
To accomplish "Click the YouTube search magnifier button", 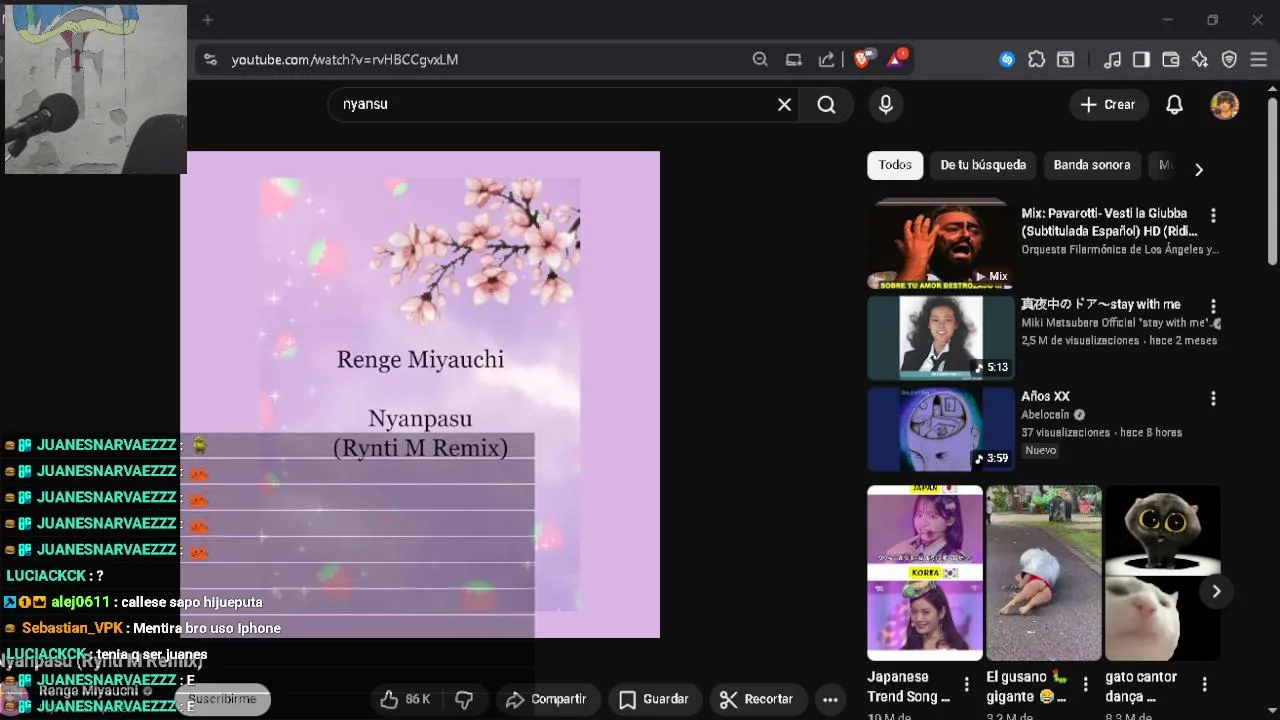I will (x=826, y=105).
